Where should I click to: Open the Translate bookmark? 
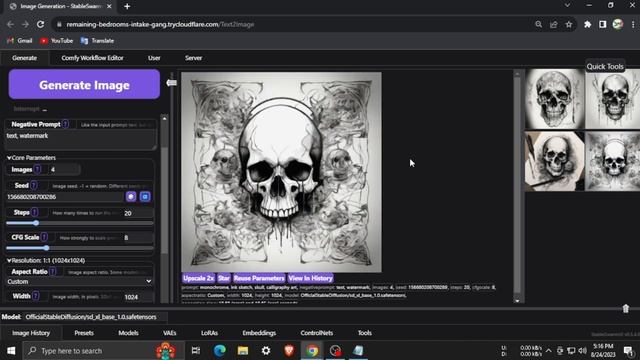coord(97,41)
